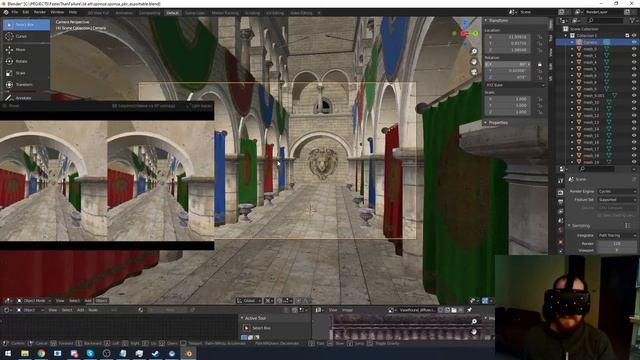Open the Feature Set Supported dropdown
This screenshot has height=360, width=640.
click(x=617, y=200)
